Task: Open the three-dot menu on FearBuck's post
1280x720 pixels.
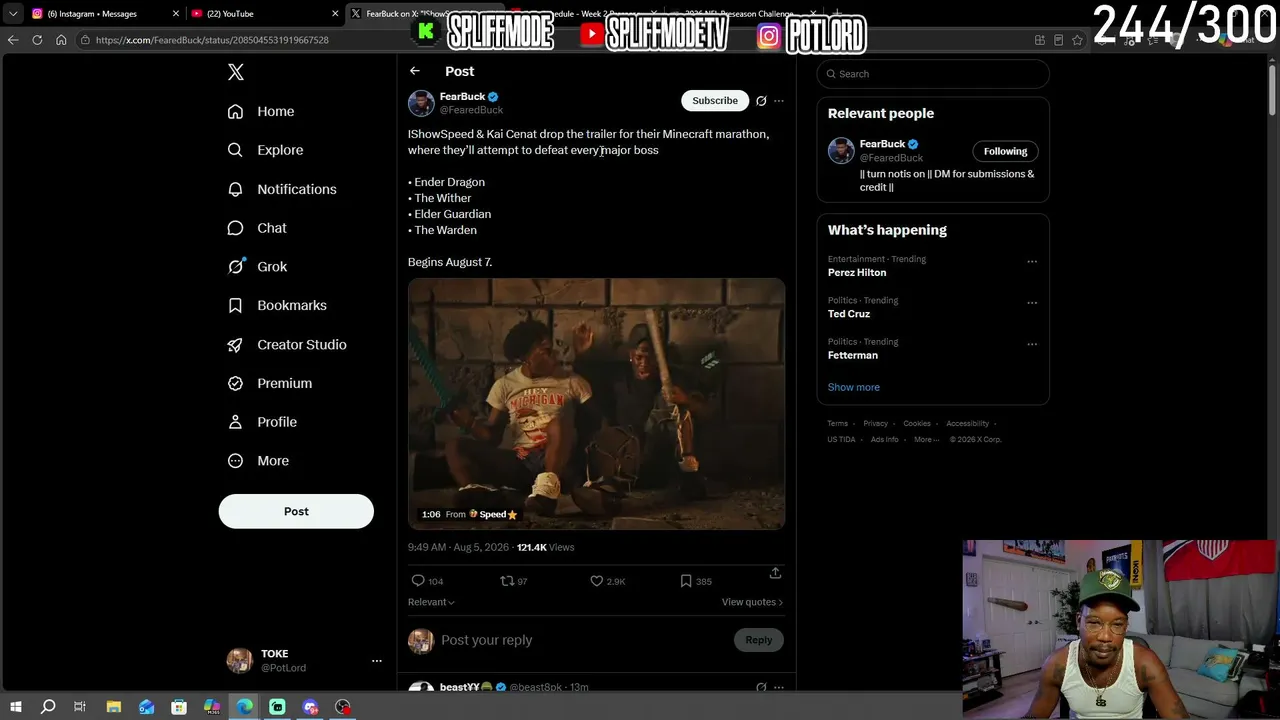Action: [x=779, y=101]
